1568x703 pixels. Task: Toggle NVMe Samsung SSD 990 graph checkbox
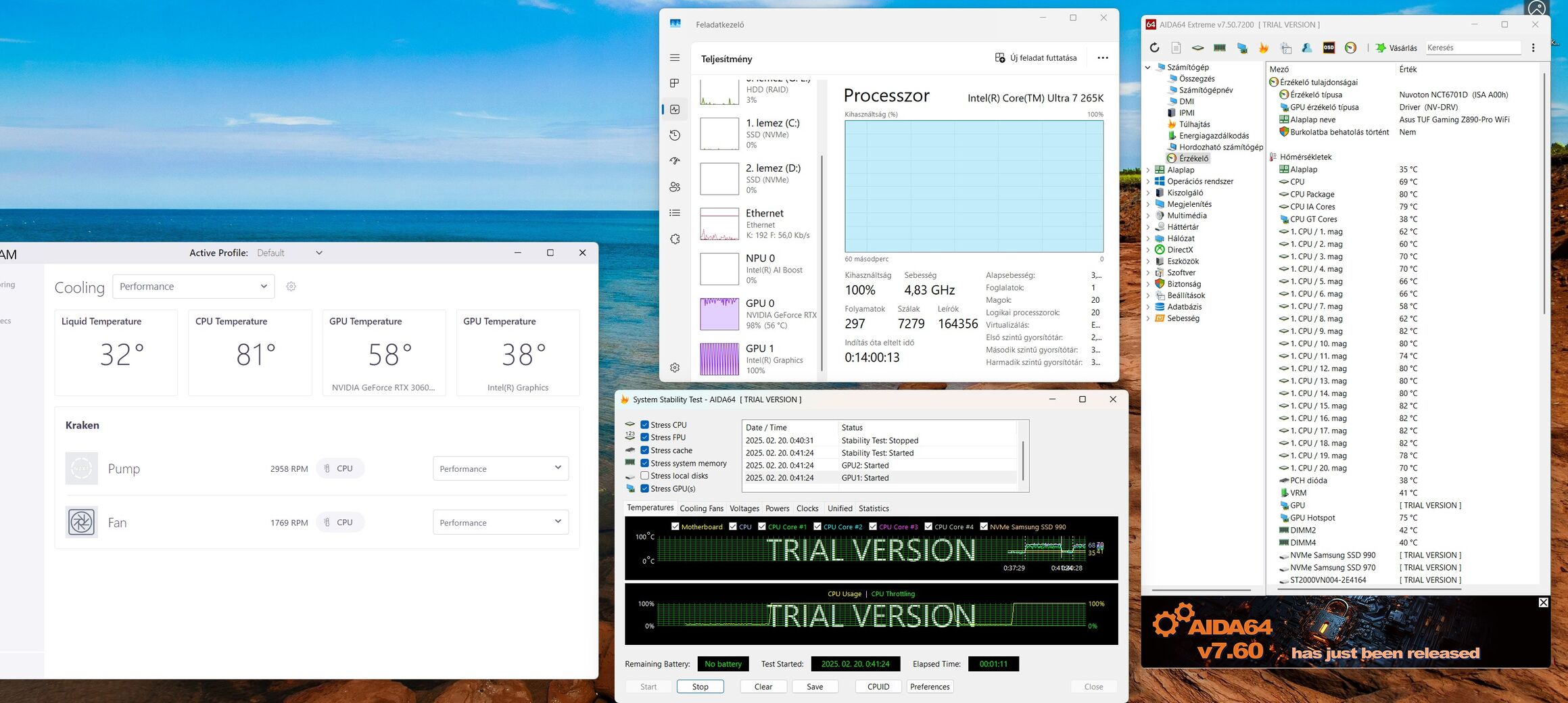coord(984,527)
